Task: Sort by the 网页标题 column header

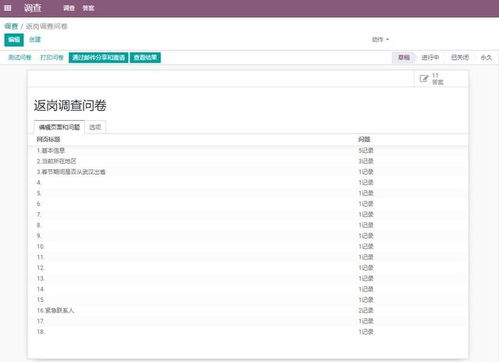Action: pyautogui.click(x=48, y=139)
